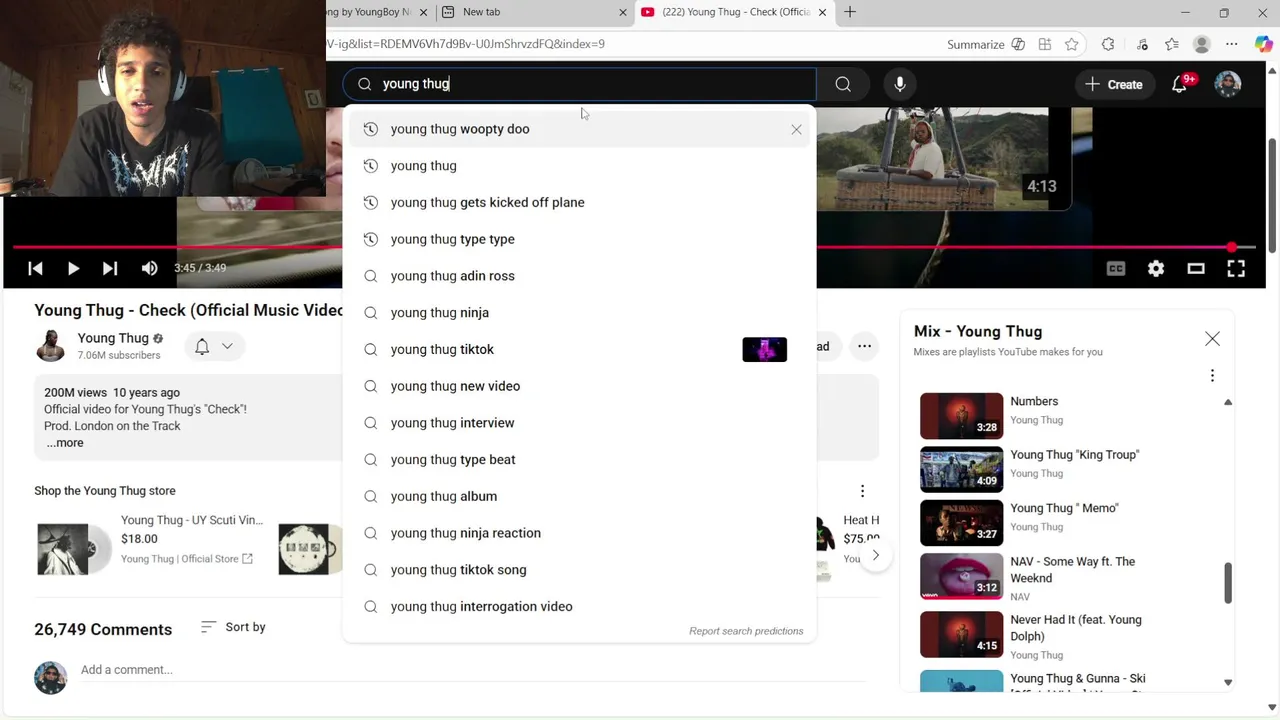Image resolution: width=1280 pixels, height=720 pixels.
Task: Choose the 'young thug tiktok' suggestion
Action: click(579, 349)
